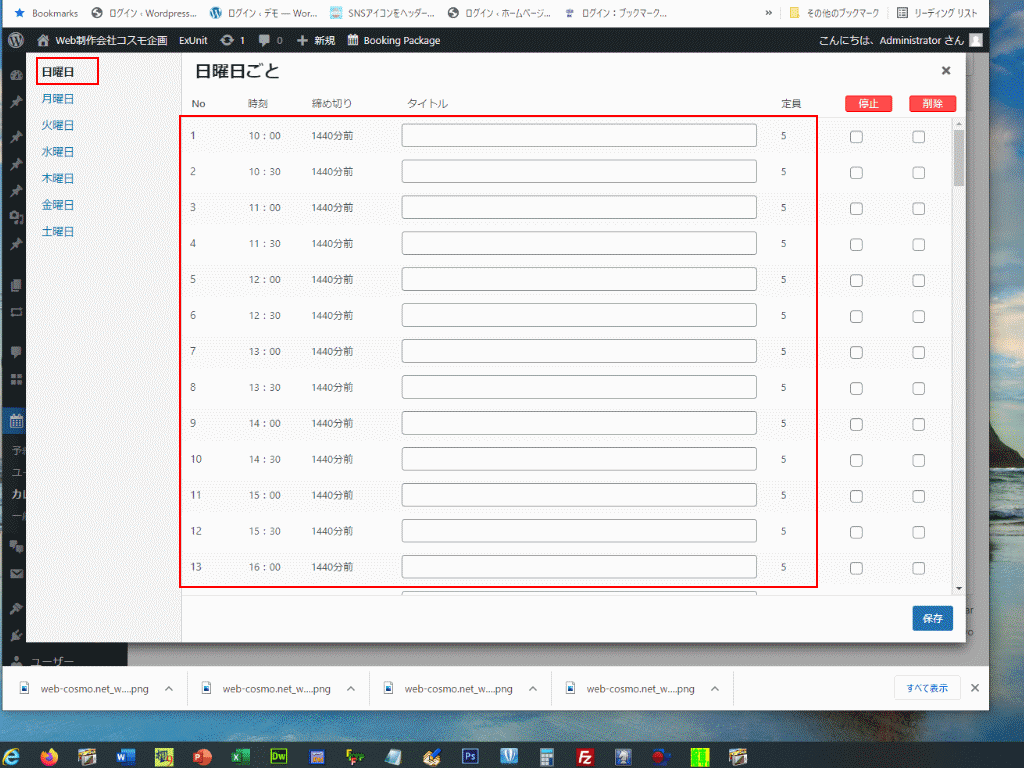Image resolution: width=1024 pixels, height=768 pixels.
Task: Tick the 停止 checkbox for row 1
Action: point(856,137)
